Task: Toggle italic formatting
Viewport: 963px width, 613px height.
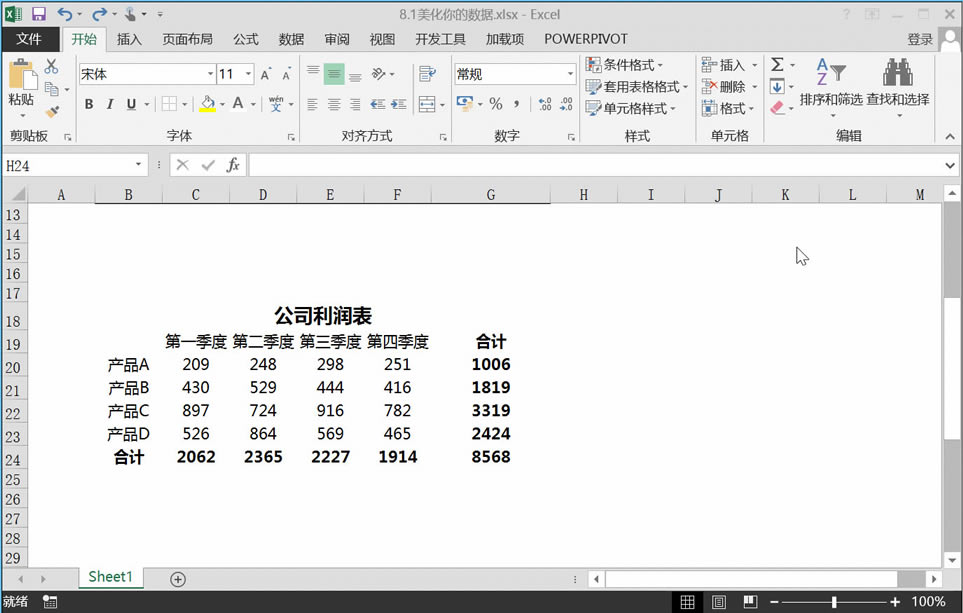Action: click(x=110, y=104)
